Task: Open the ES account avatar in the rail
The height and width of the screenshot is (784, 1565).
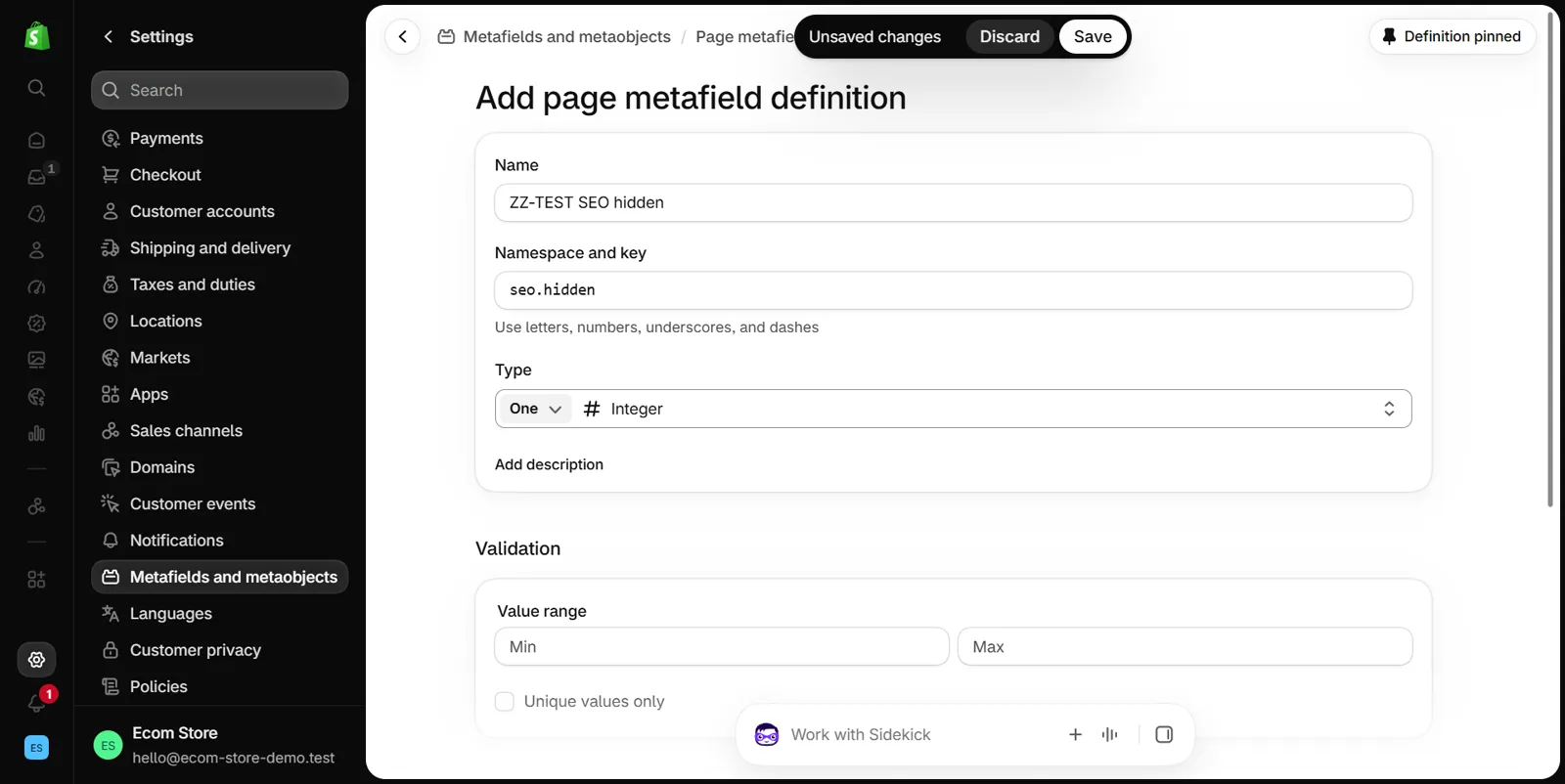Action: [x=36, y=747]
